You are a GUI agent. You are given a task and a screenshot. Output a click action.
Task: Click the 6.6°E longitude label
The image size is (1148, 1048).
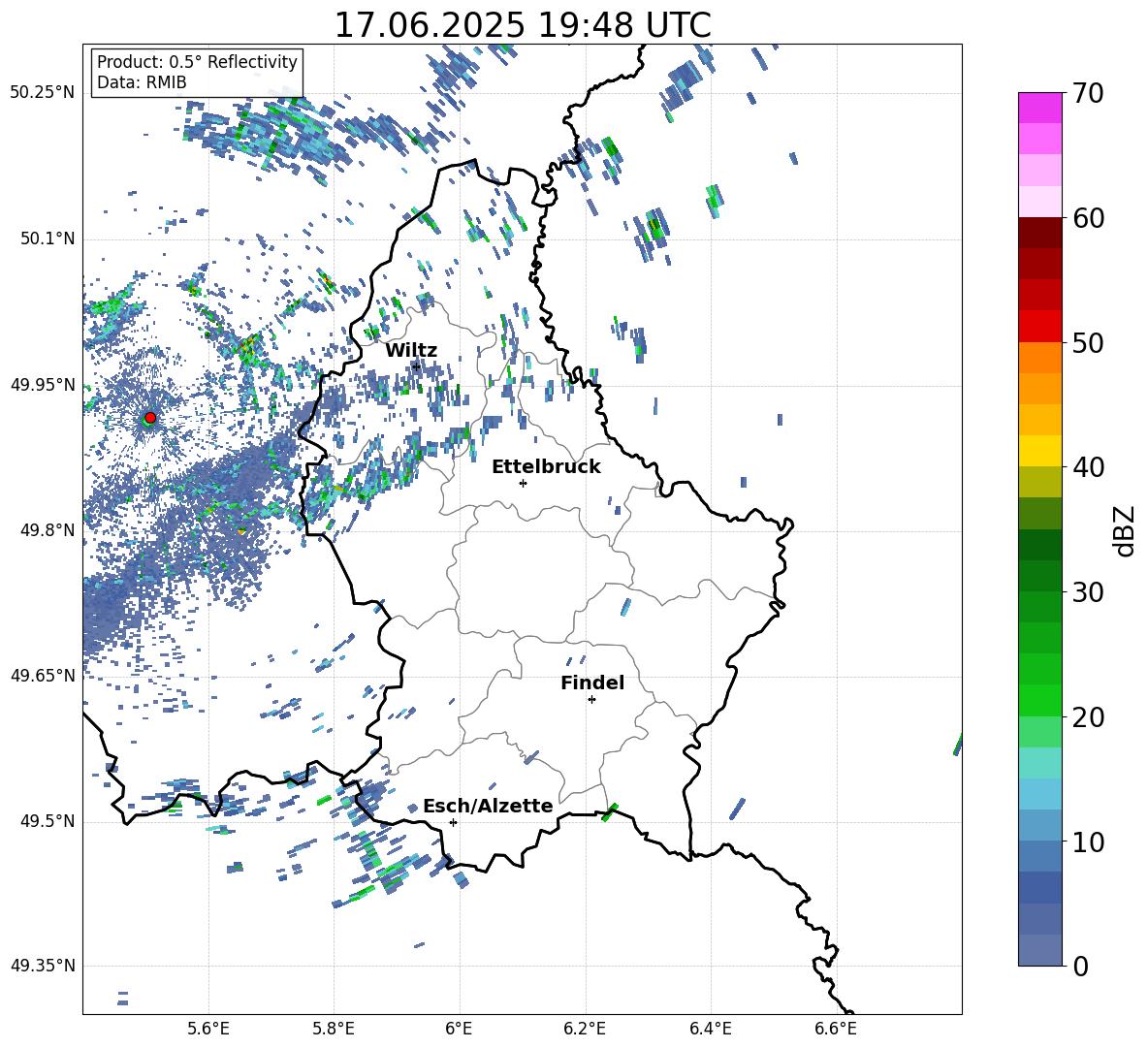pyautogui.click(x=836, y=1029)
